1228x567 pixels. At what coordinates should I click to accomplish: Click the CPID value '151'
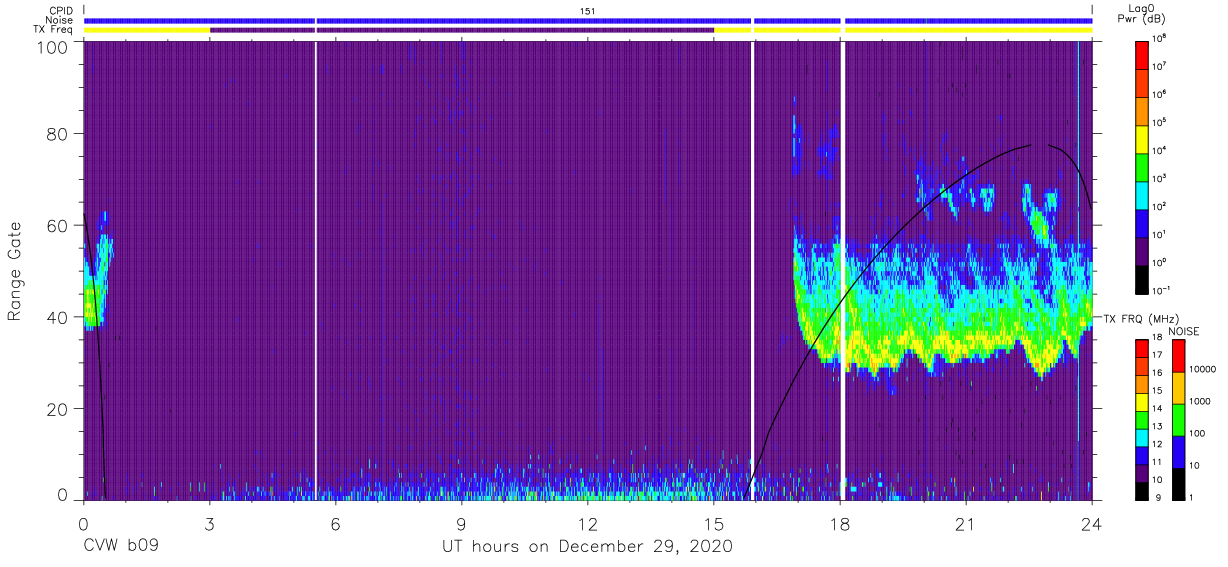click(588, 10)
